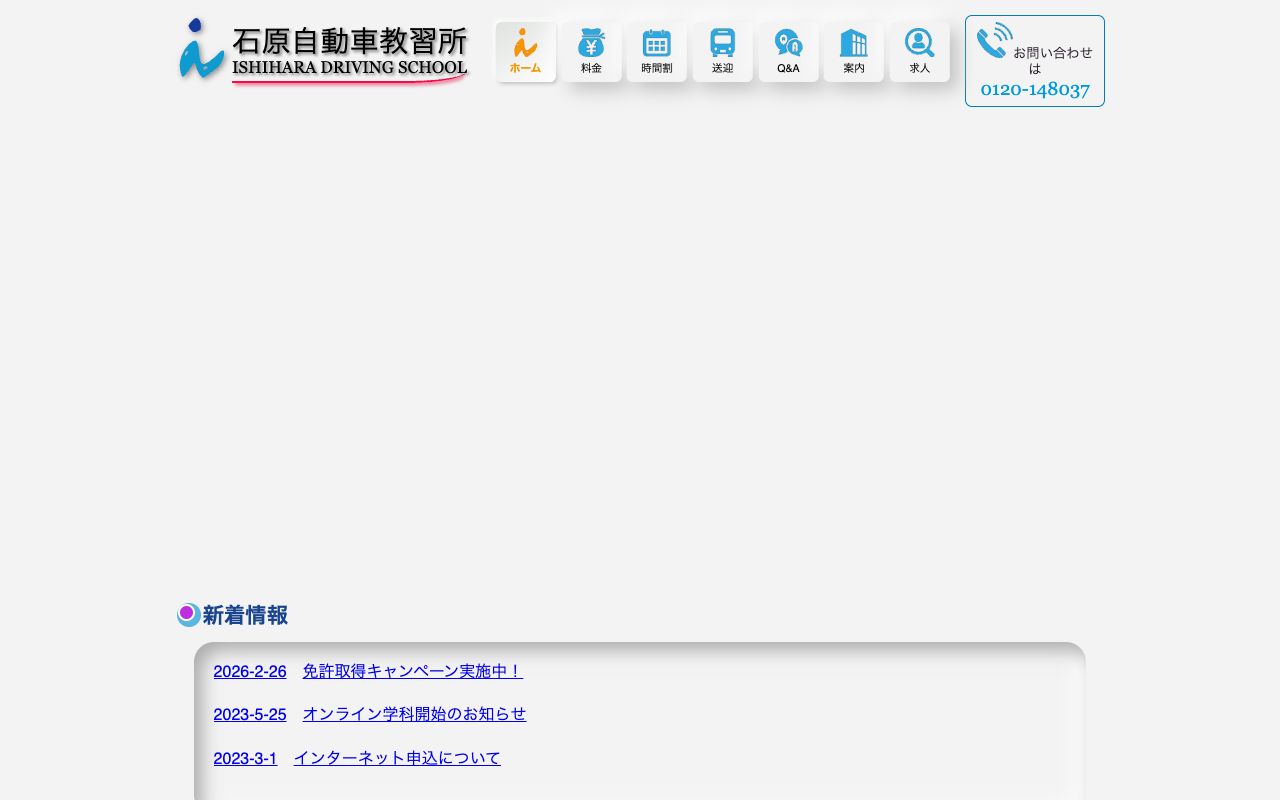Click the 2026-2-26 date link
The height and width of the screenshot is (800, 1280).
pyautogui.click(x=249, y=671)
